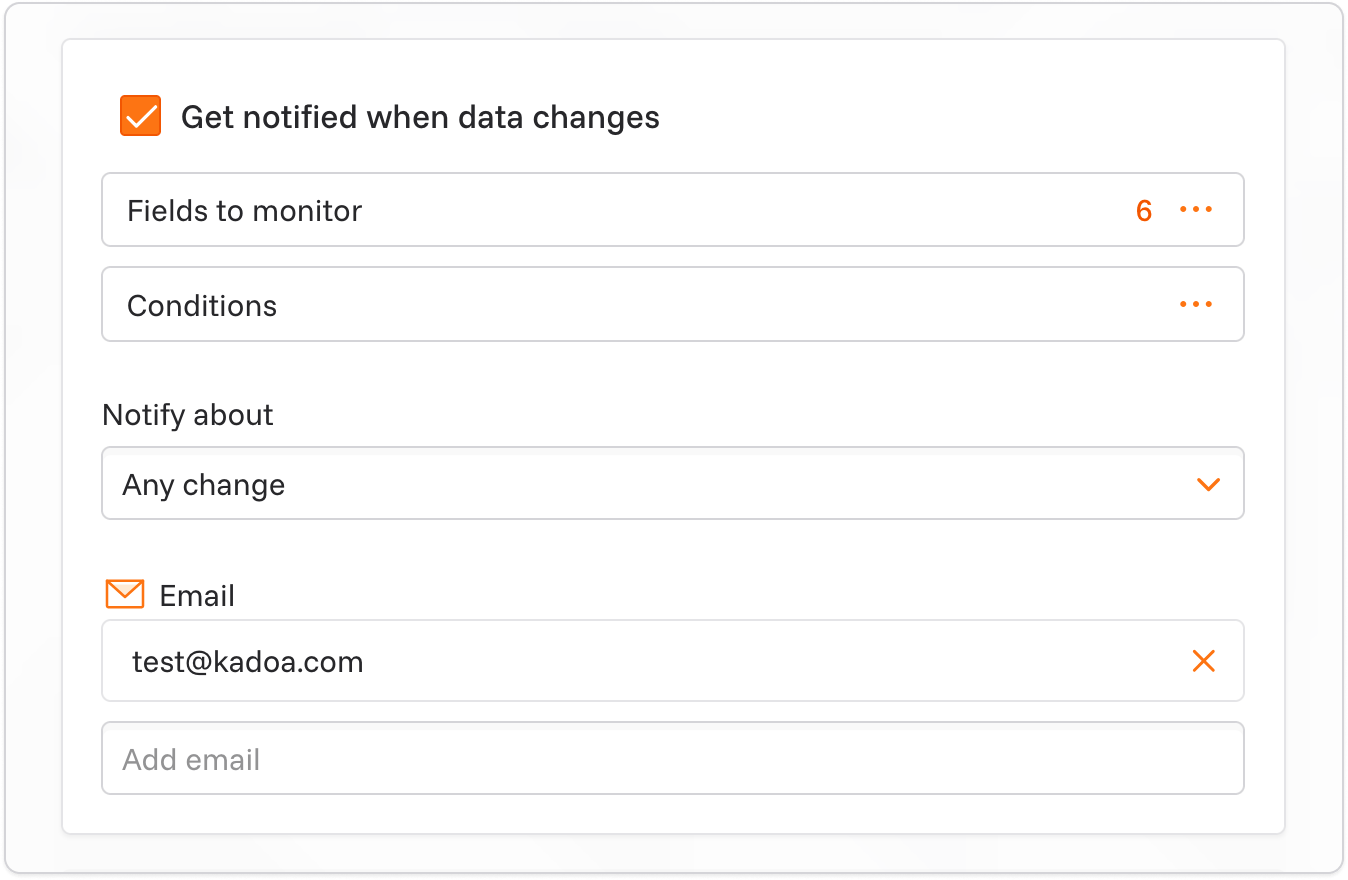Click the Any change selected value text
This screenshot has width=1348, height=880.
(x=204, y=485)
